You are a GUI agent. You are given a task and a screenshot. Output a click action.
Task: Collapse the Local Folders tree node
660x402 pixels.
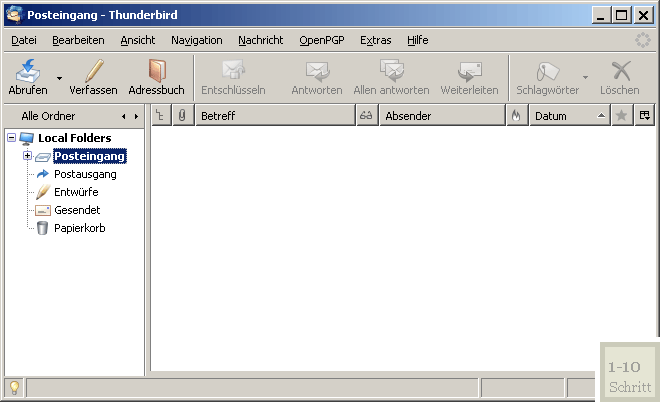12,138
